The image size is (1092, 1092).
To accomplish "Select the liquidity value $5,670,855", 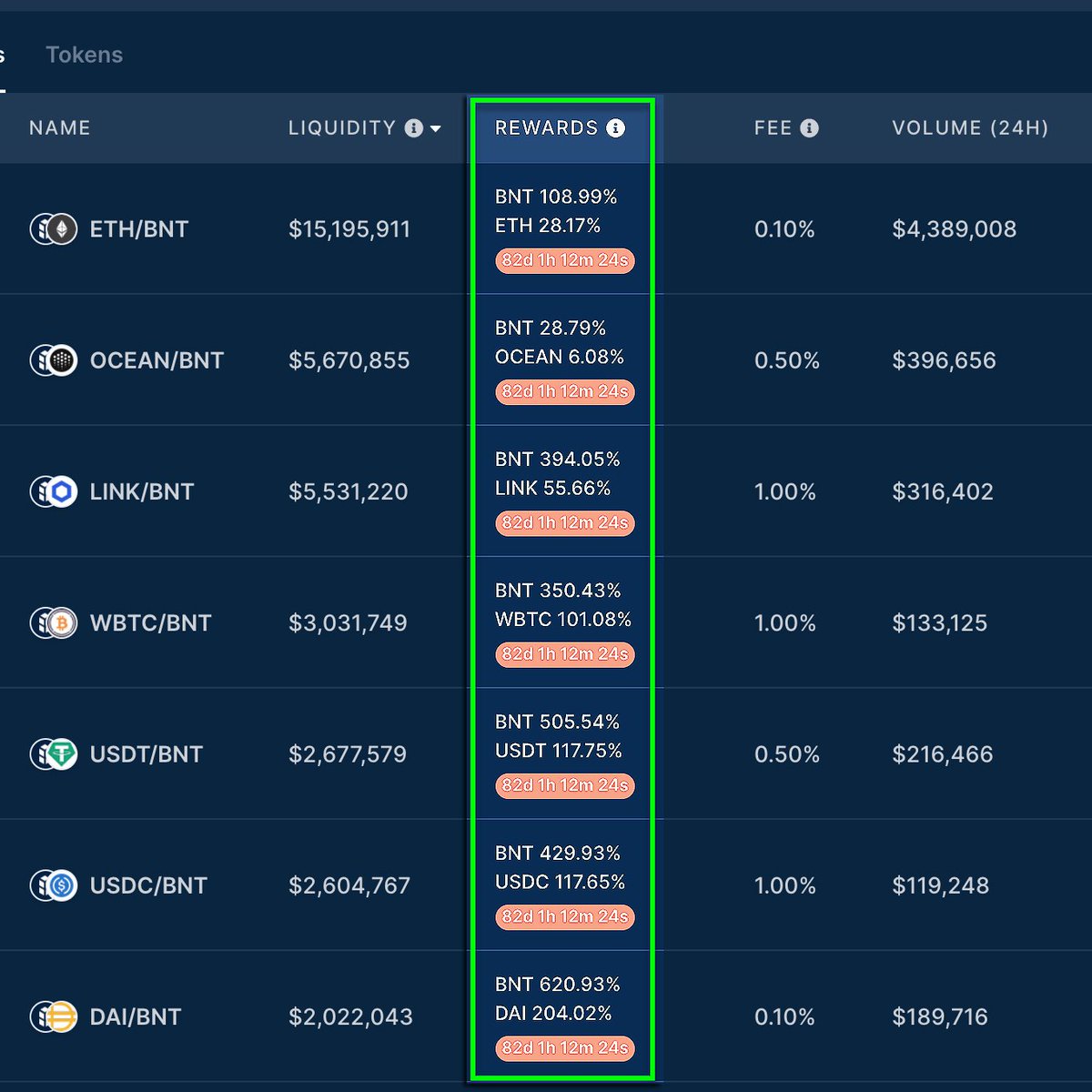I will (x=349, y=360).
